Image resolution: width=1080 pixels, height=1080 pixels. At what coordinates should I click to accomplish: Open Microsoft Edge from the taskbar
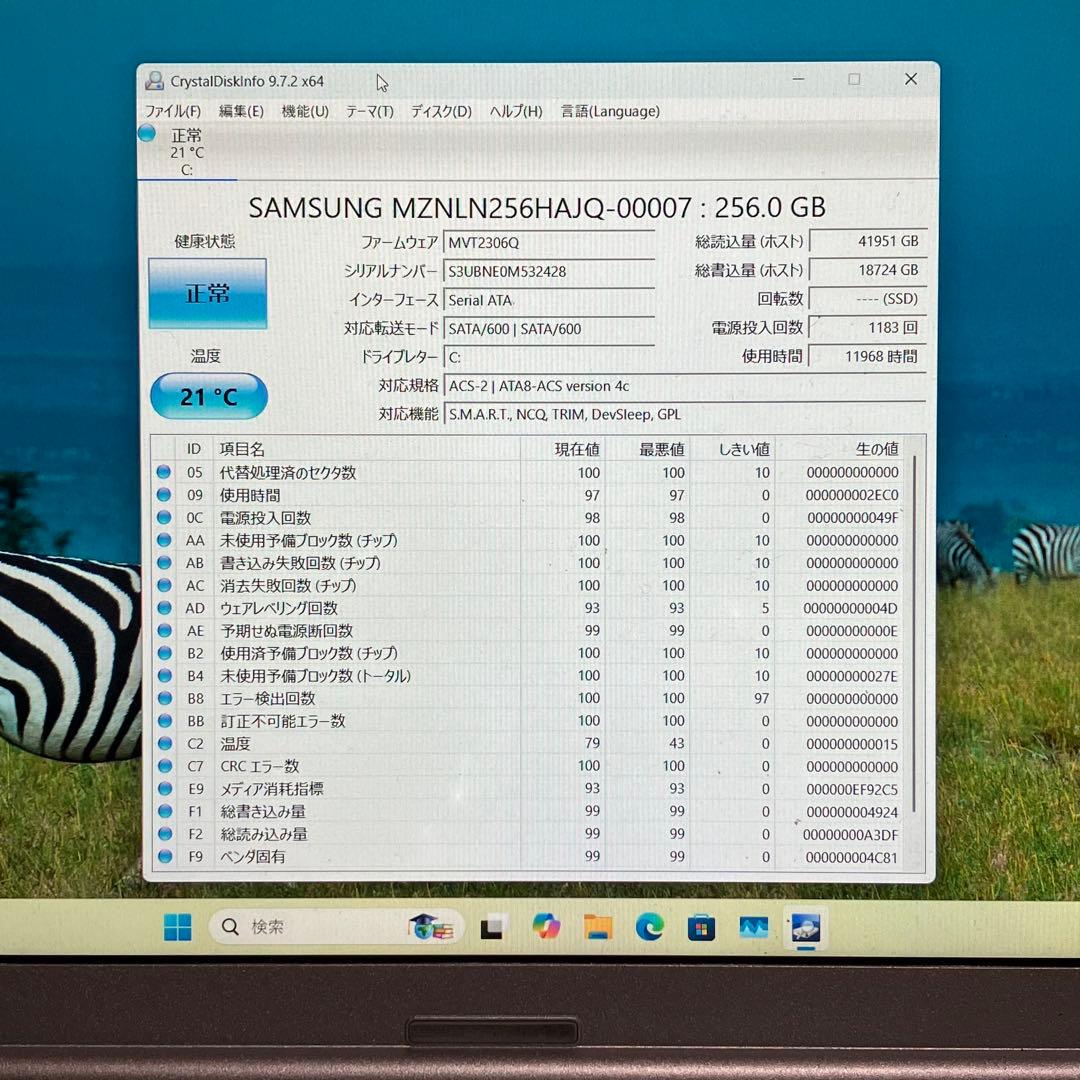click(x=650, y=928)
